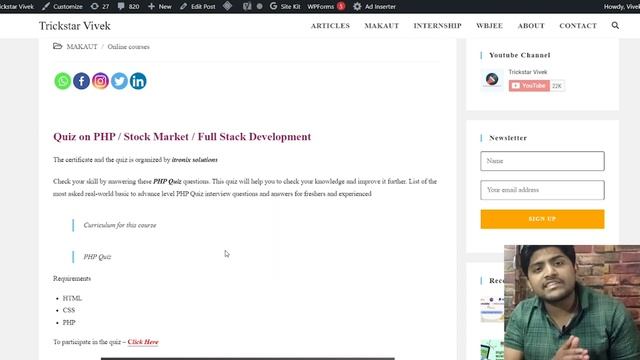Click the orange SIGN UP button
The width and height of the screenshot is (640, 360).
[542, 219]
